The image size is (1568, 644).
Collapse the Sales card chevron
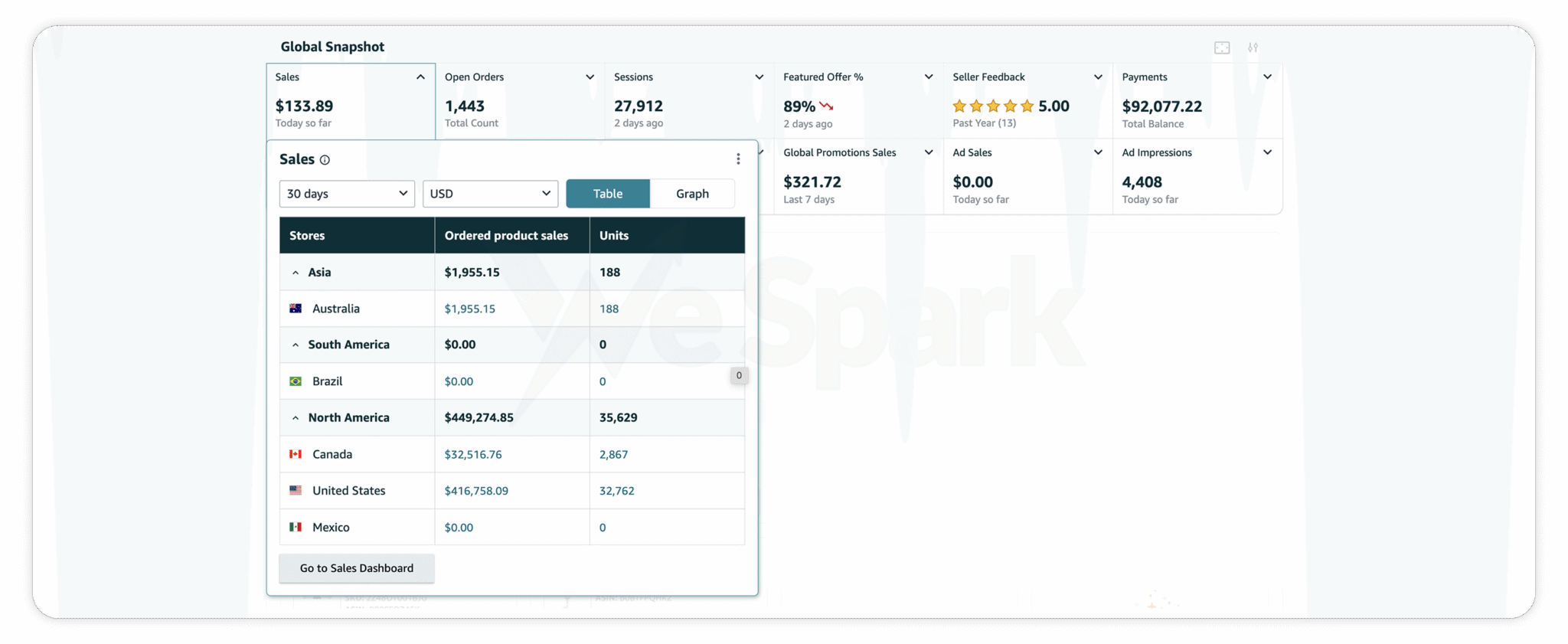point(420,77)
